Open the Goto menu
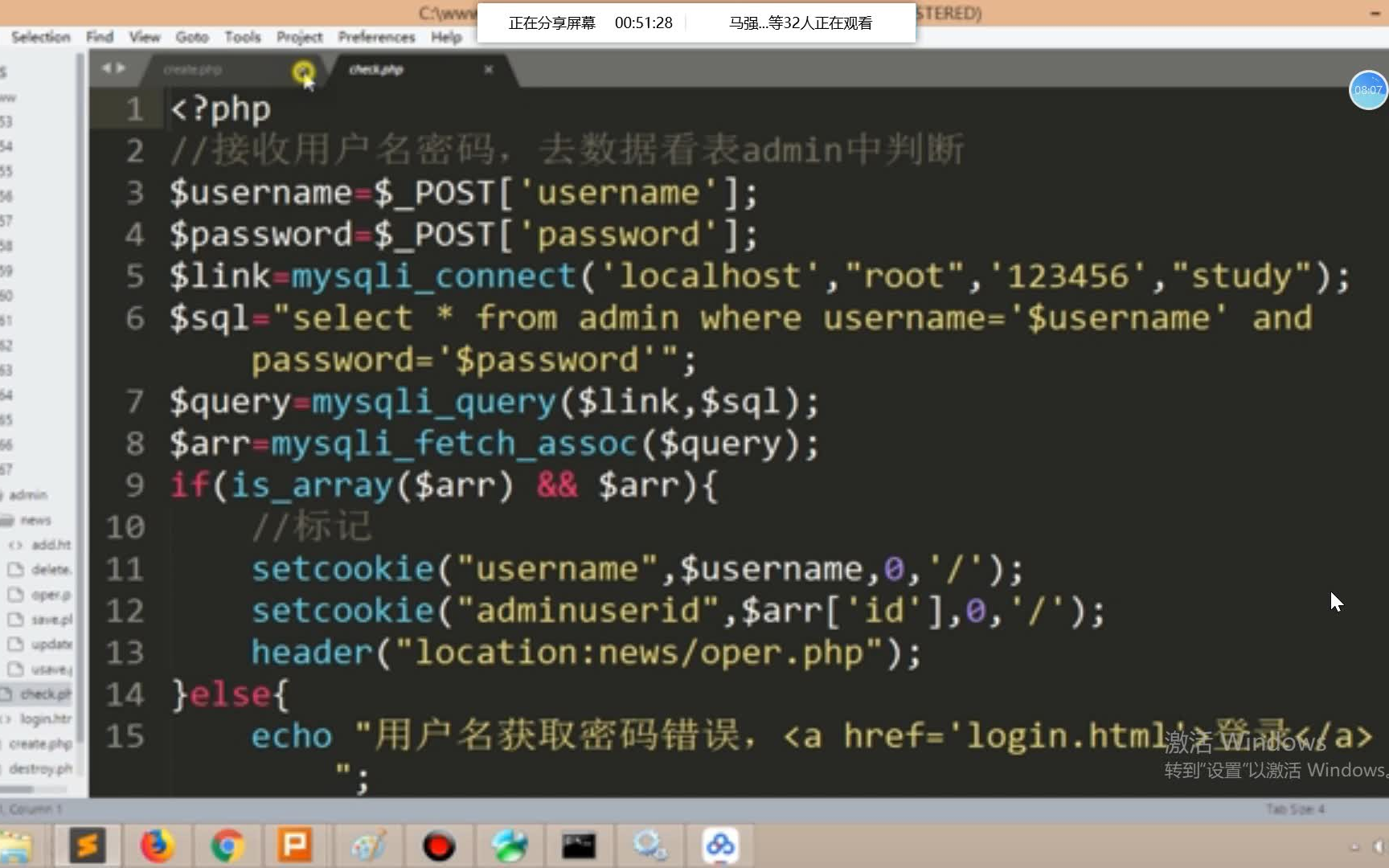Viewport: 1389px width, 868px height. [x=191, y=37]
